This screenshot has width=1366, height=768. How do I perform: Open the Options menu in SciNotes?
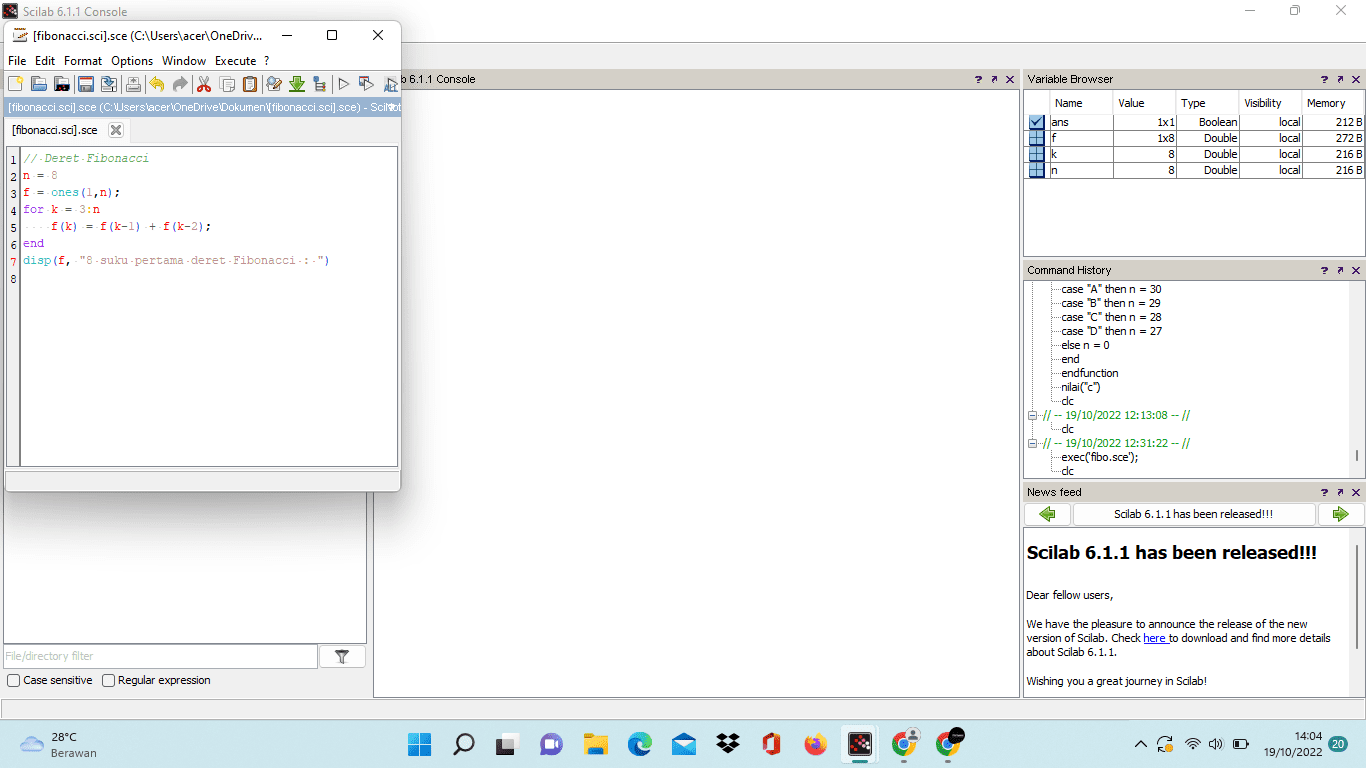(x=132, y=61)
